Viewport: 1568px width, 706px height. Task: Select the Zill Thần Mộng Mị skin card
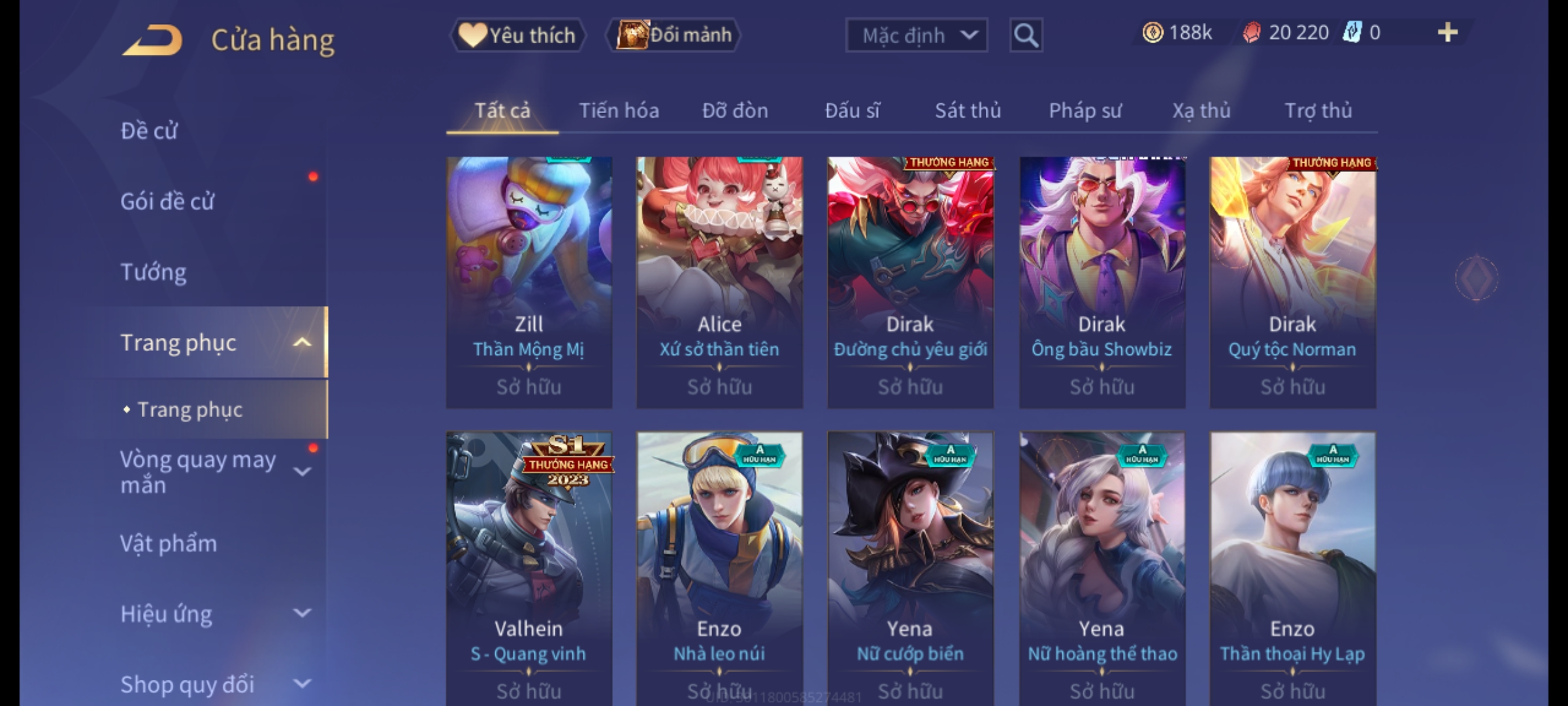tap(529, 282)
